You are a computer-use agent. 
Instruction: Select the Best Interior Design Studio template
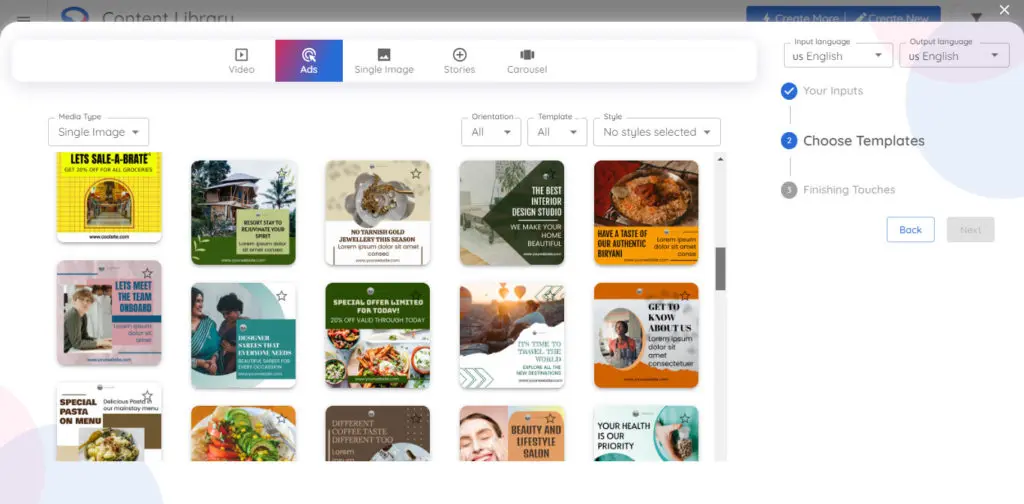512,213
